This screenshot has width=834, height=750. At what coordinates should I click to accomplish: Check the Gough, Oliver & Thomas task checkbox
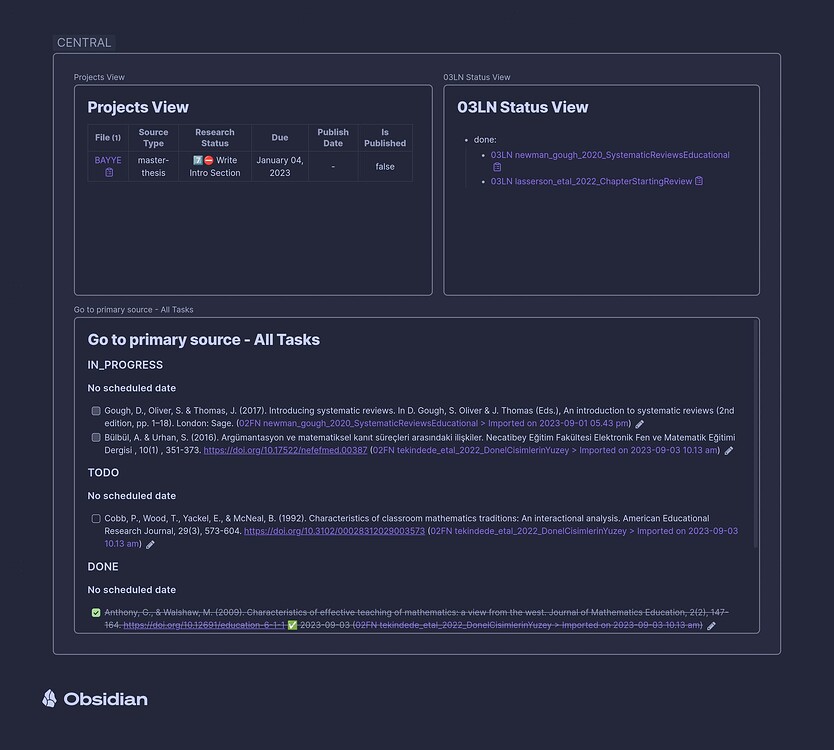(96, 411)
